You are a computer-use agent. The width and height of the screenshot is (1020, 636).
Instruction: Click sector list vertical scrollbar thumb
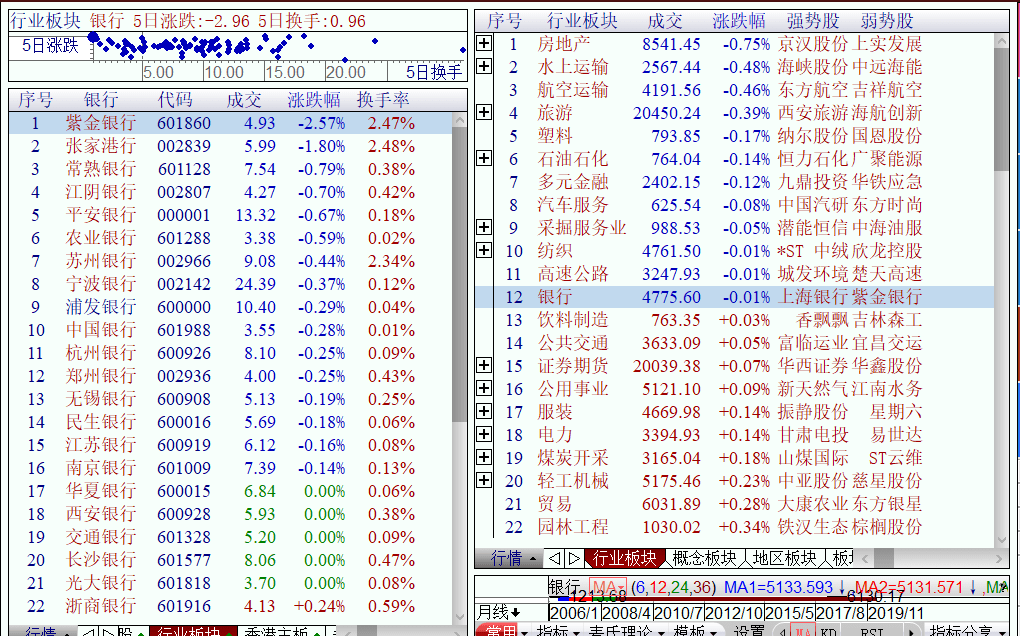(x=1002, y=111)
